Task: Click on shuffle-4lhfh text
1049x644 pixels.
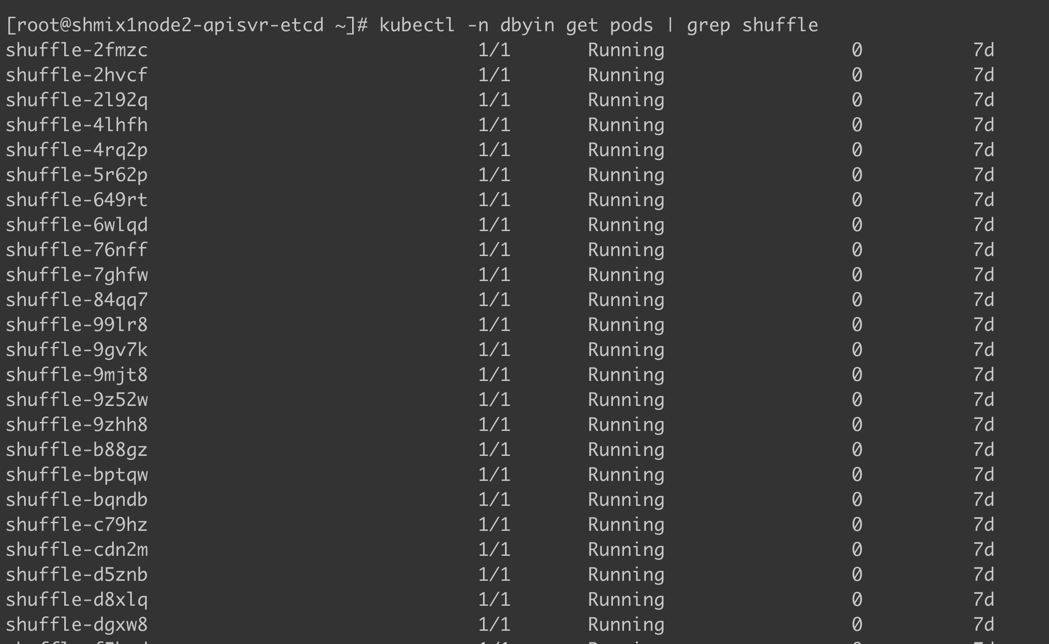Action: coord(77,125)
